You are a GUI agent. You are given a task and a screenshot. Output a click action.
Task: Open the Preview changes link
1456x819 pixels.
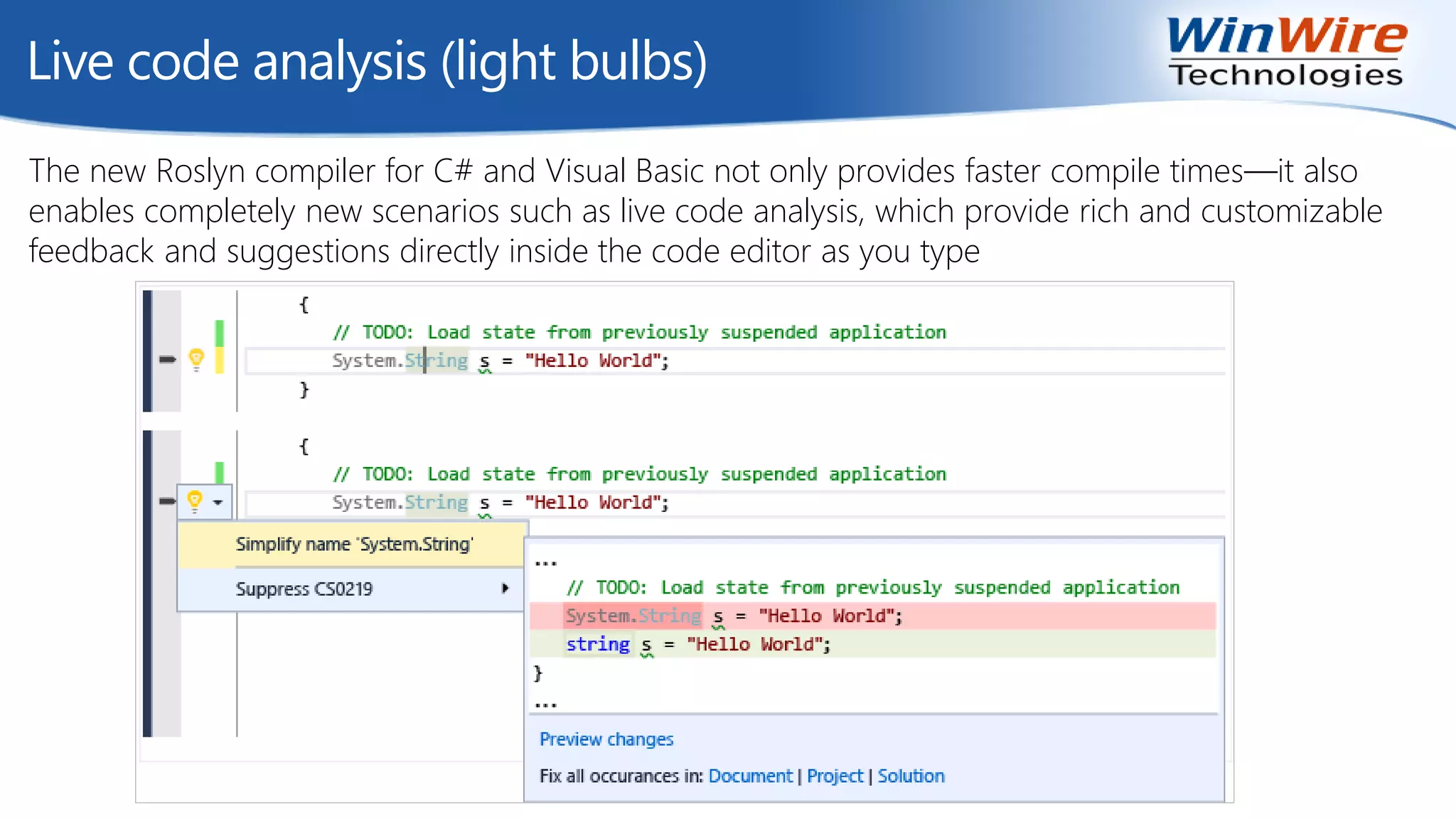606,739
